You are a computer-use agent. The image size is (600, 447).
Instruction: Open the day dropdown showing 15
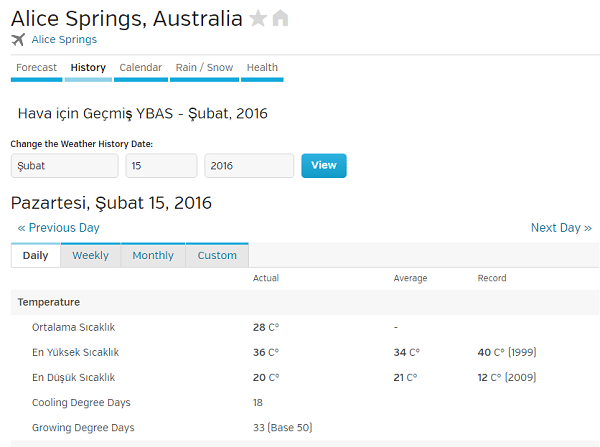161,166
